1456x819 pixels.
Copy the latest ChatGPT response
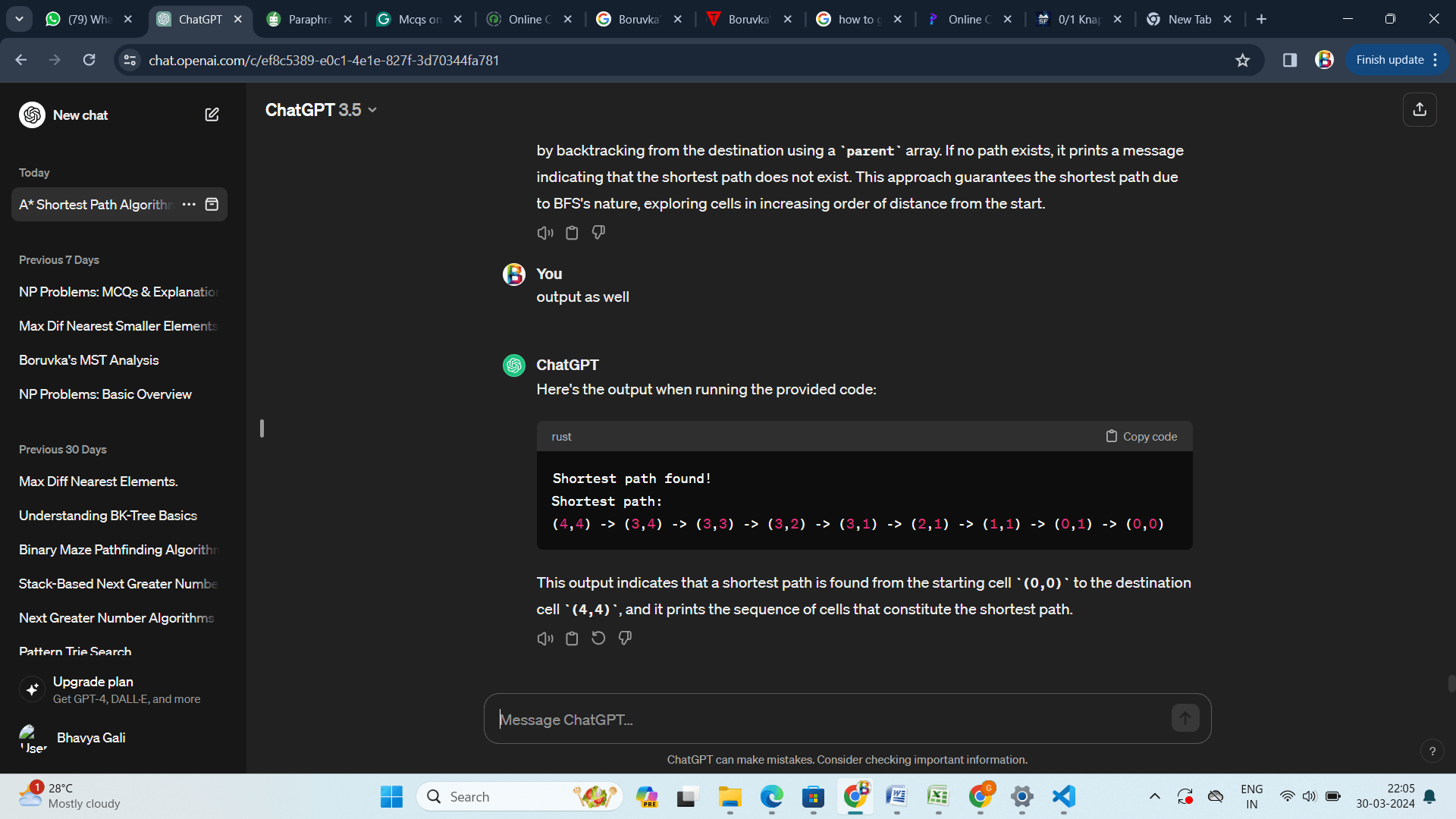(x=572, y=639)
